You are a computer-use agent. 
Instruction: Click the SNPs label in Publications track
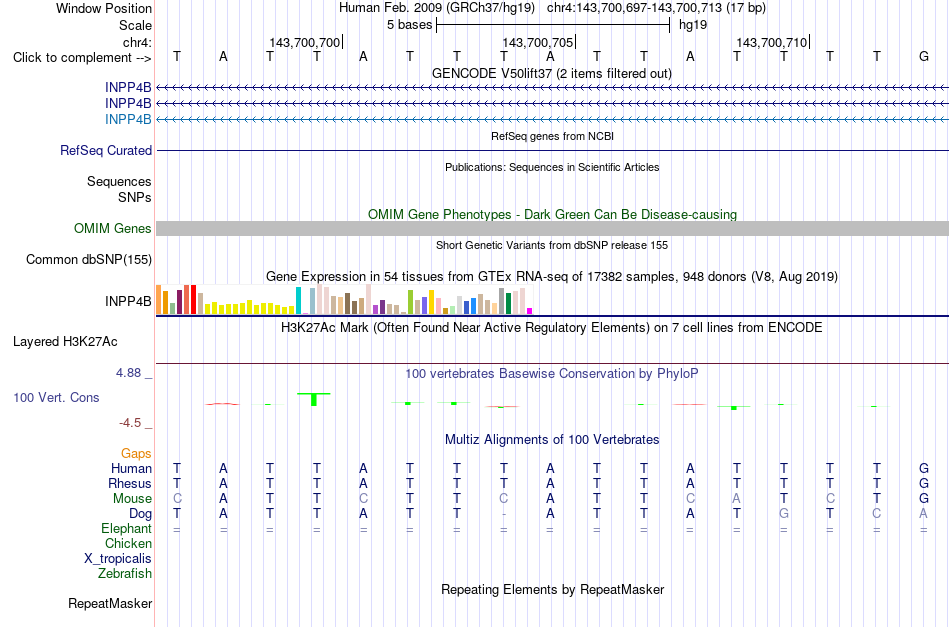[135, 197]
